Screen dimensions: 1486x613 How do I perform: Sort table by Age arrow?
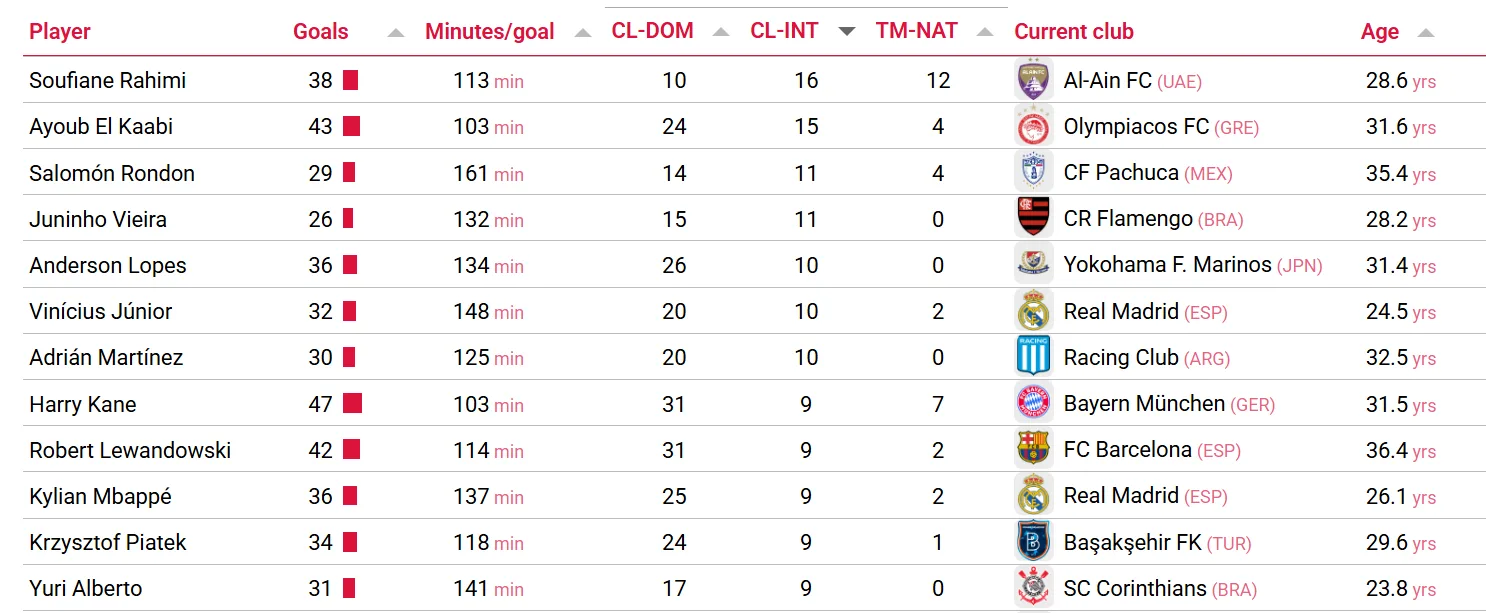[x=1426, y=32]
